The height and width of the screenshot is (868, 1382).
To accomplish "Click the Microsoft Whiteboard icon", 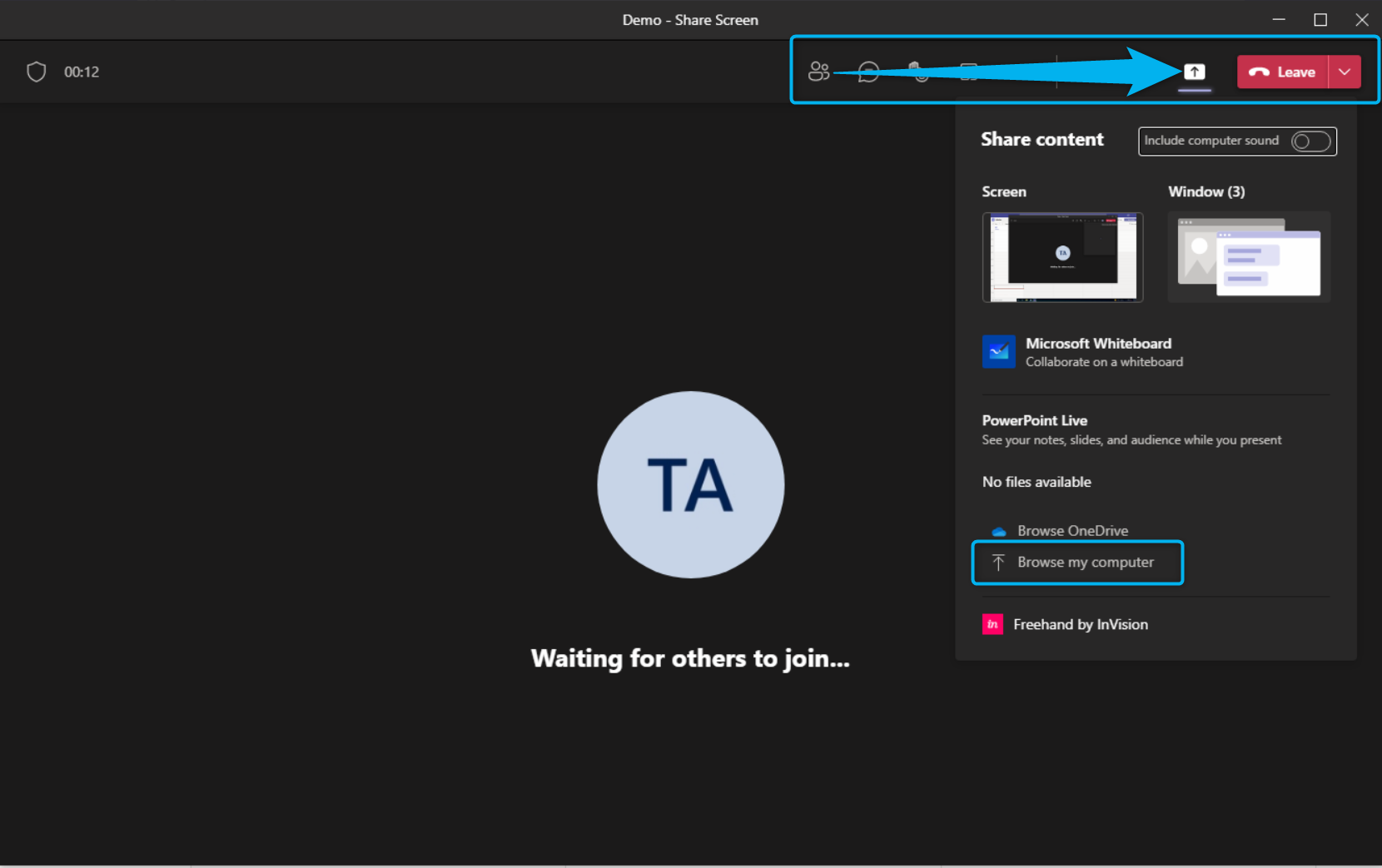I will click(x=998, y=351).
